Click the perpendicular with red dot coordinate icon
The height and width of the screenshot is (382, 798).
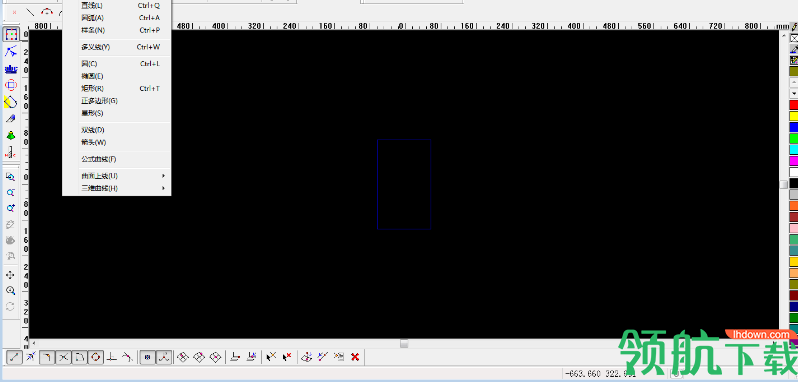tap(235, 357)
